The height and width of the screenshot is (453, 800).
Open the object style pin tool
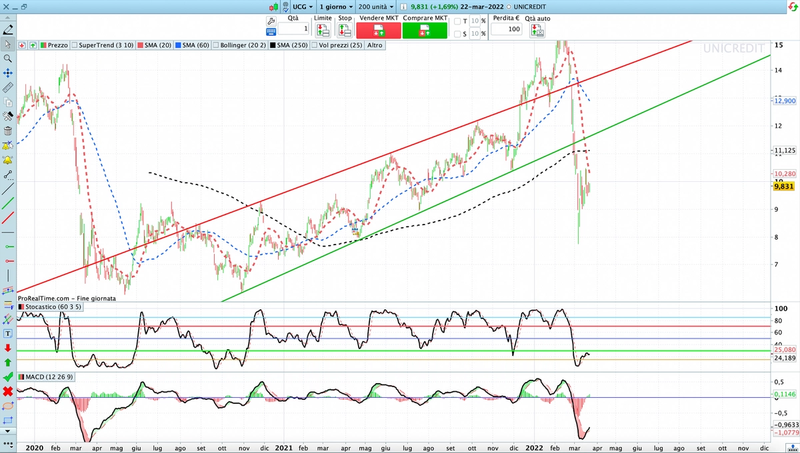(8, 117)
